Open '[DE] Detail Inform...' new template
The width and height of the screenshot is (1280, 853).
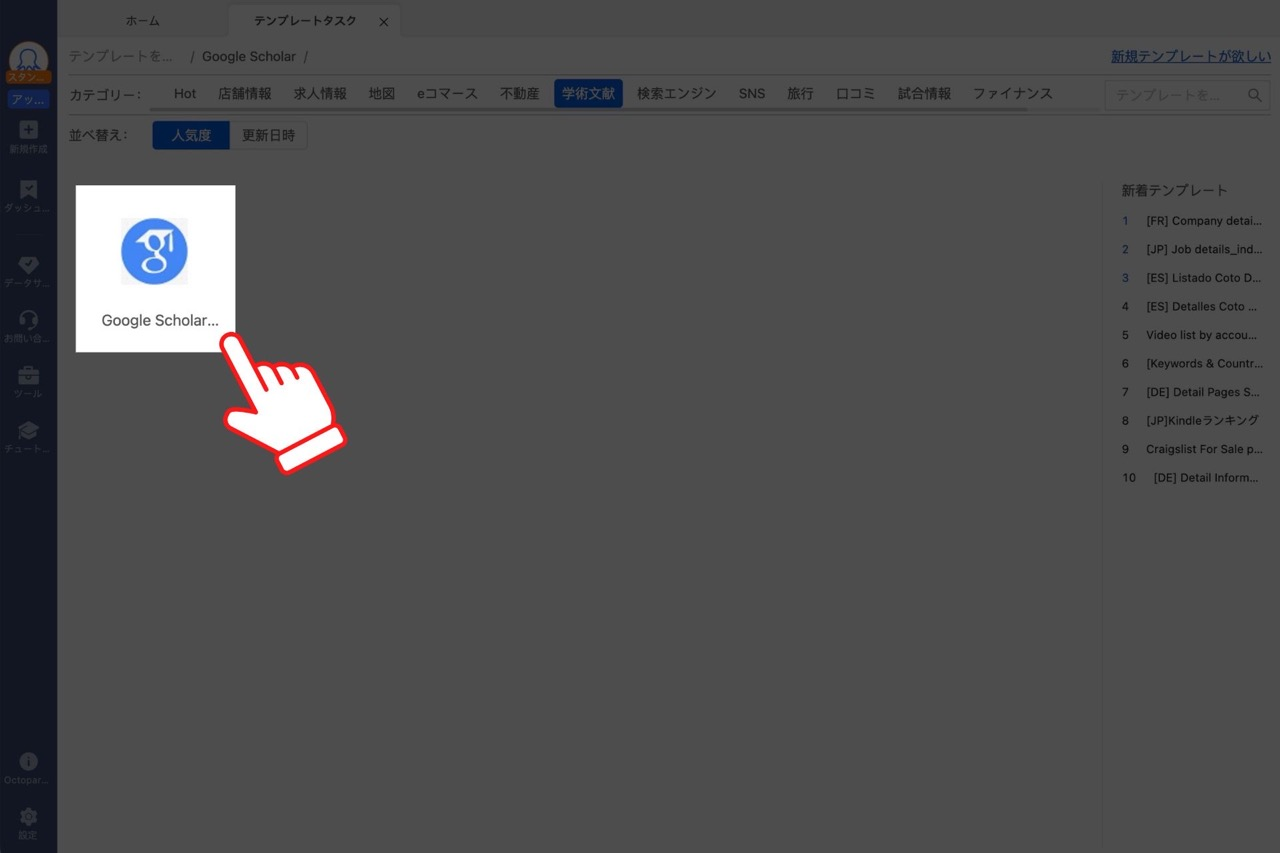pyautogui.click(x=1206, y=477)
